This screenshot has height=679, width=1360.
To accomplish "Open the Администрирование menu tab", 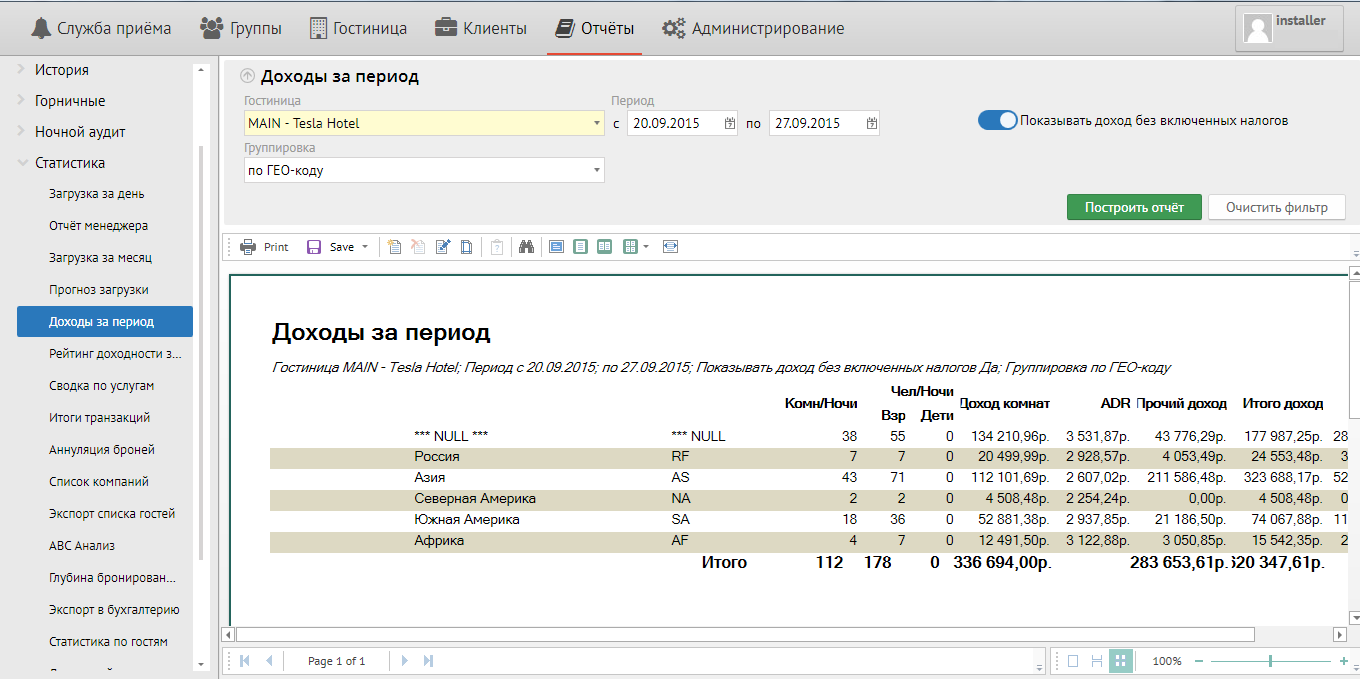I will click(753, 28).
